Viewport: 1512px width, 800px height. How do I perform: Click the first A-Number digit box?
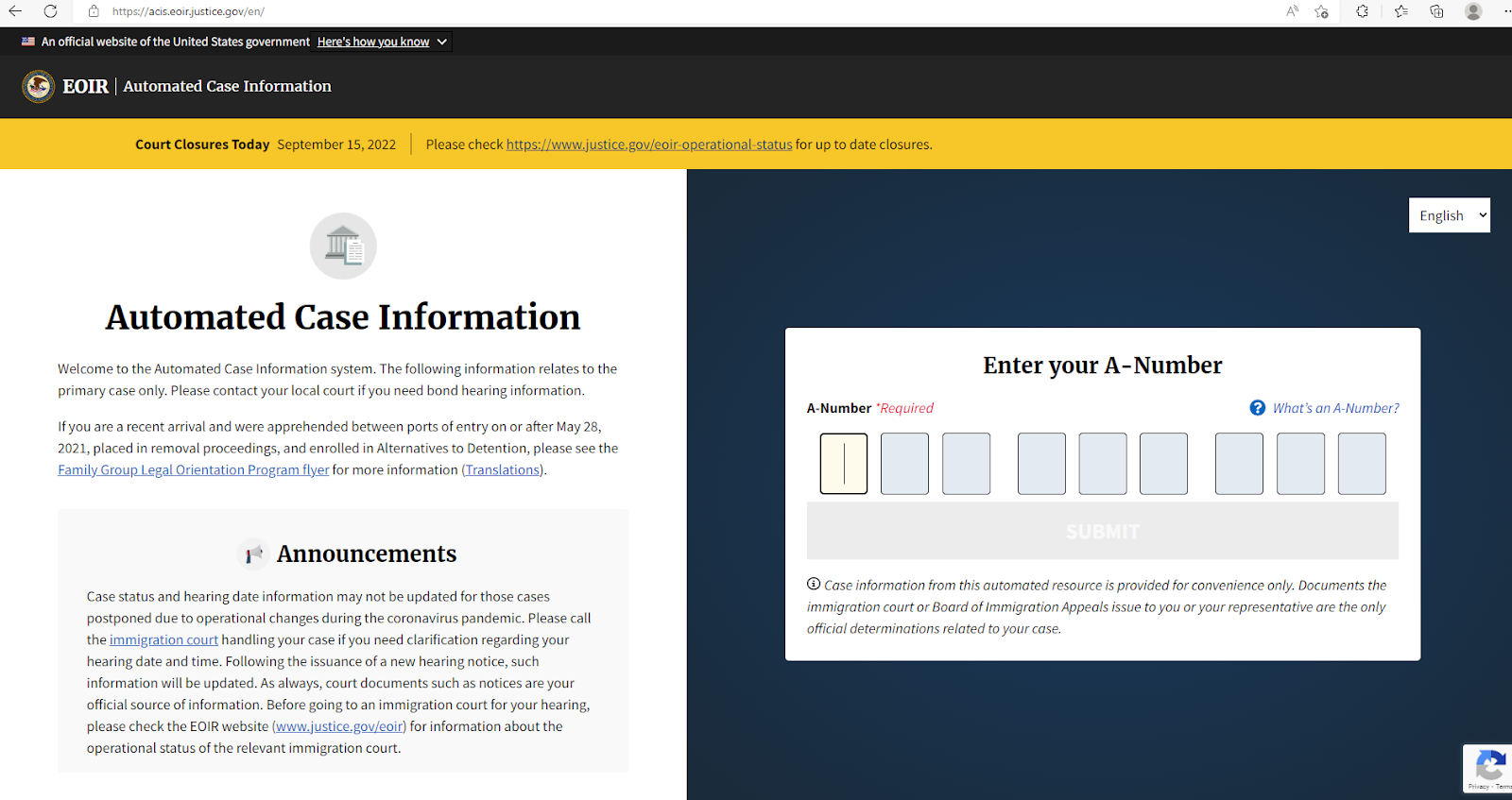[x=843, y=464]
